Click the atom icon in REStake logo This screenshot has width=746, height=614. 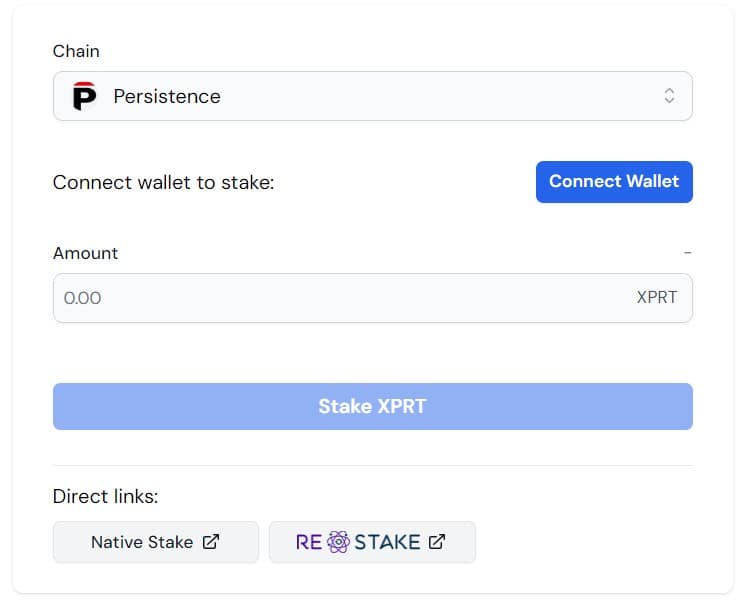pos(338,542)
